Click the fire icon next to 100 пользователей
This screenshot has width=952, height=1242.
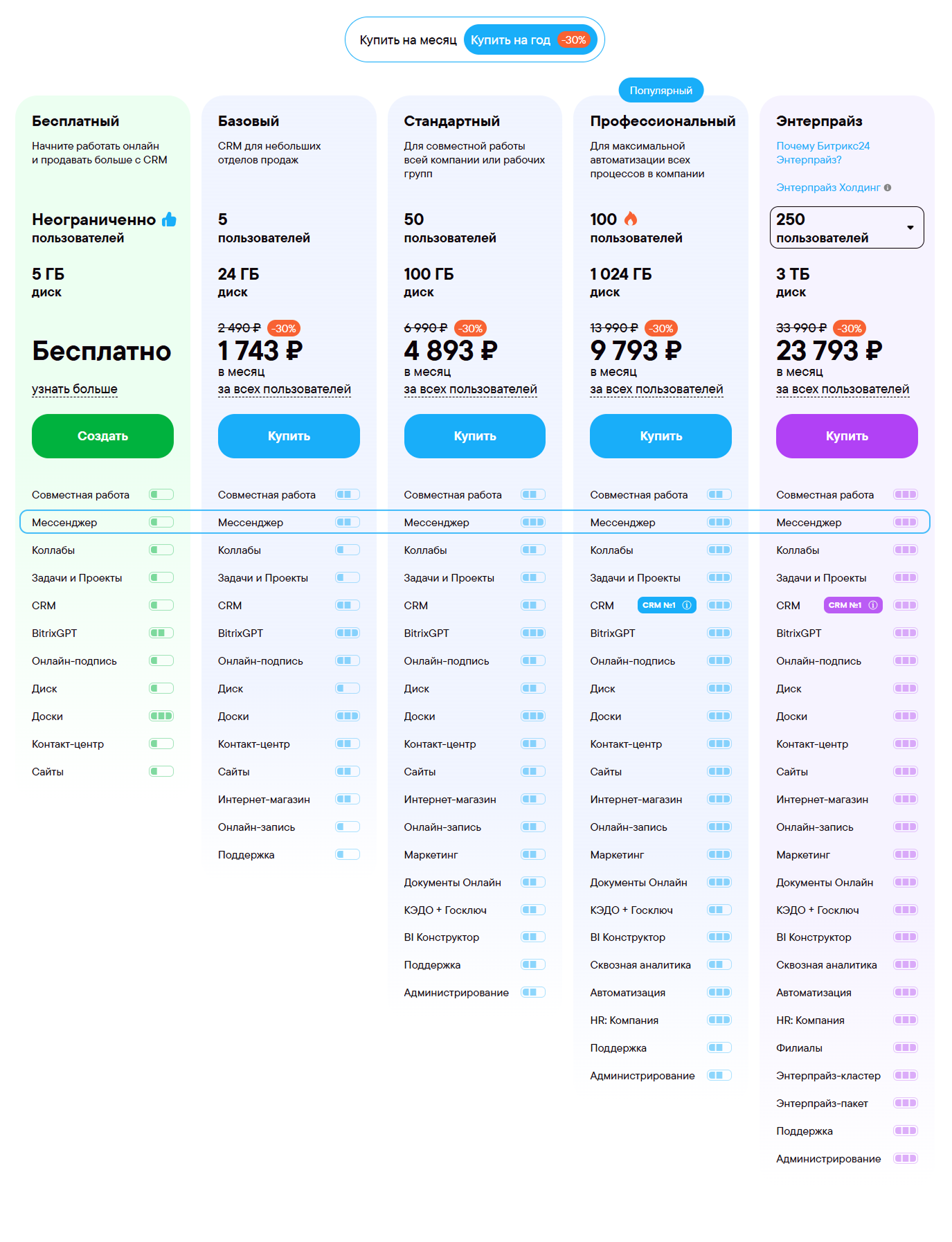(x=630, y=219)
